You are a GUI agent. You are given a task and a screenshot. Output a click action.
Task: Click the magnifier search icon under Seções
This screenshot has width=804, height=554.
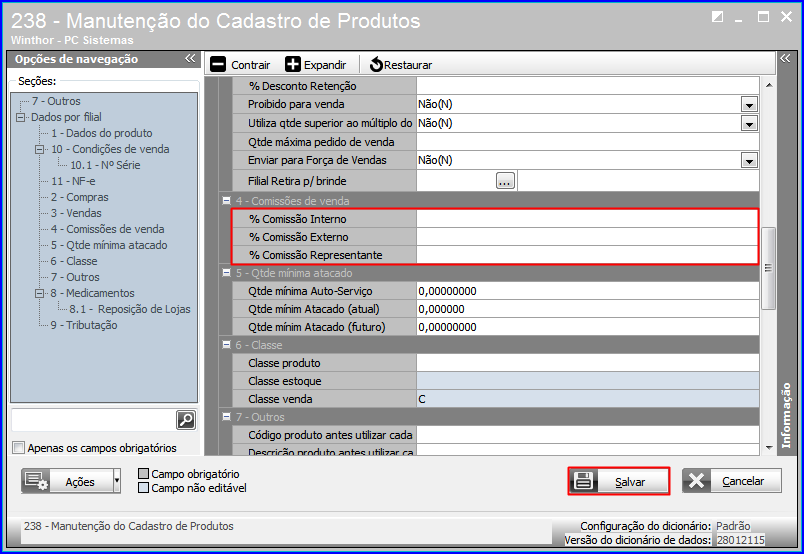click(x=186, y=420)
